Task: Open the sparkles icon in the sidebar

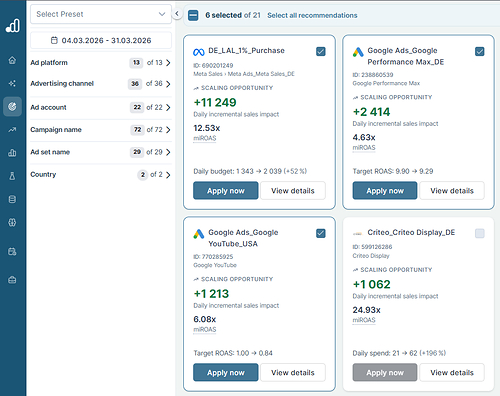Action: tap(12, 83)
